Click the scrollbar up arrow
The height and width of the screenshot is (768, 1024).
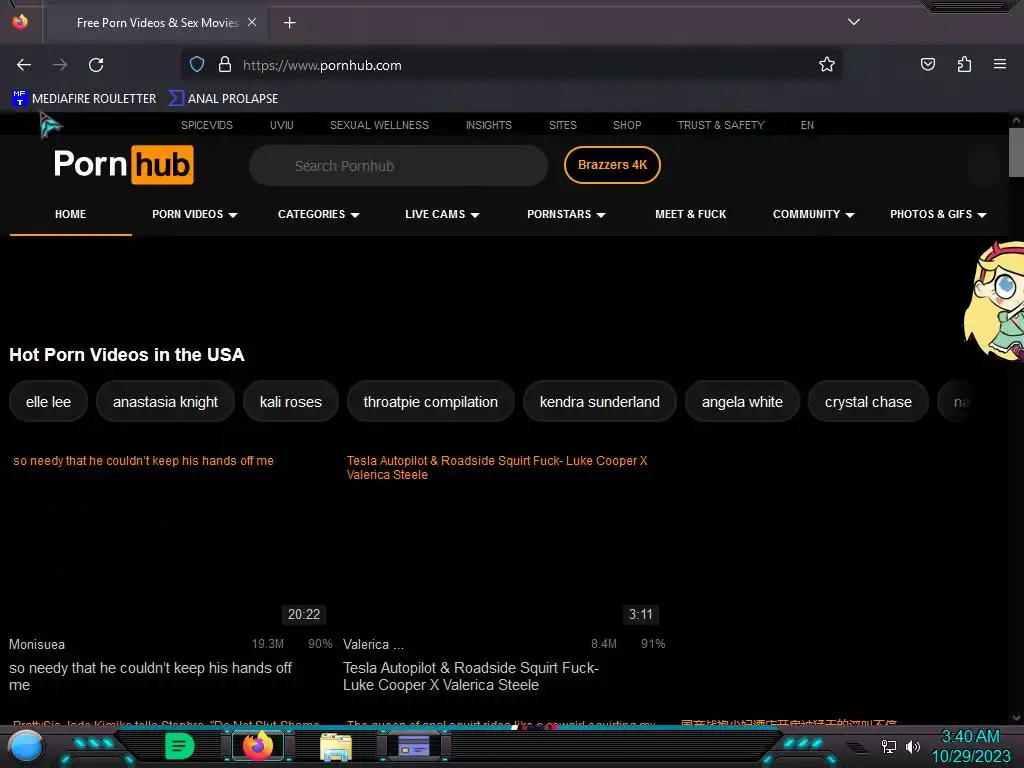pyautogui.click(x=1016, y=120)
